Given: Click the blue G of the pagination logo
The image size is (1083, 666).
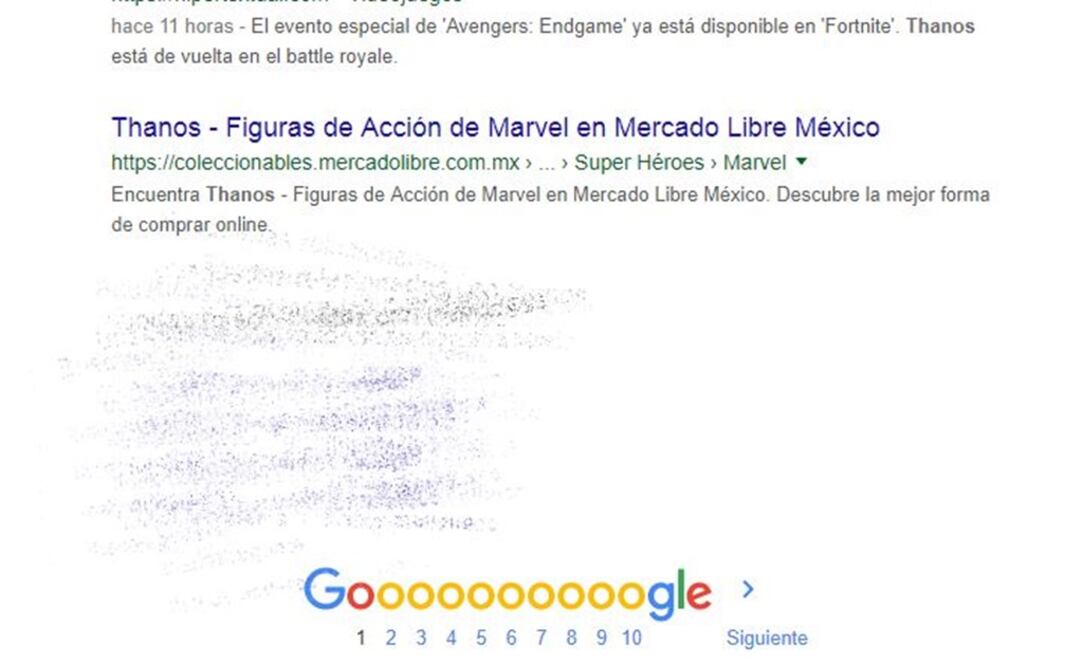Looking at the screenshot, I should pos(324,589).
